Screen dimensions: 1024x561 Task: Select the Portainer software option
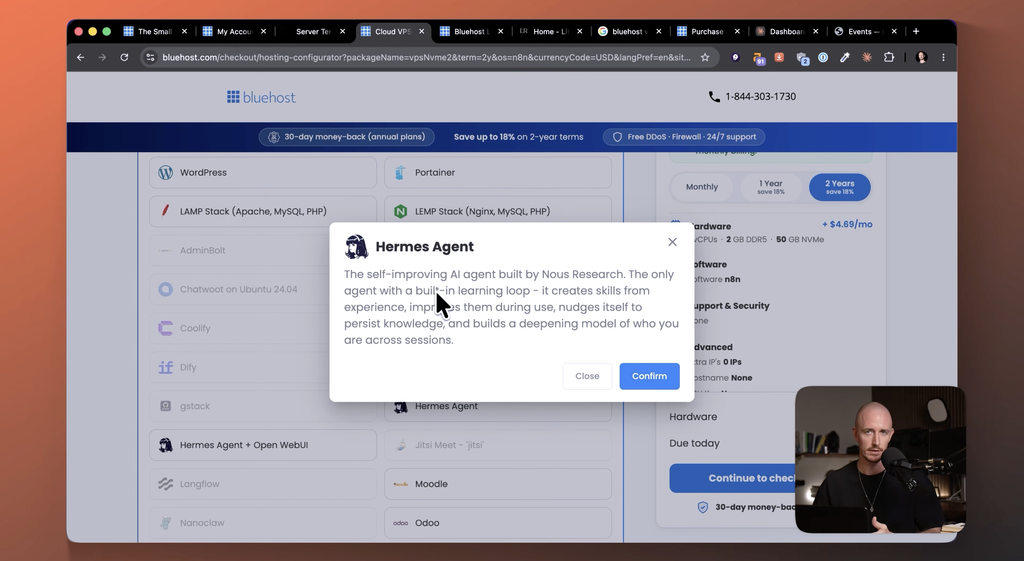point(498,172)
